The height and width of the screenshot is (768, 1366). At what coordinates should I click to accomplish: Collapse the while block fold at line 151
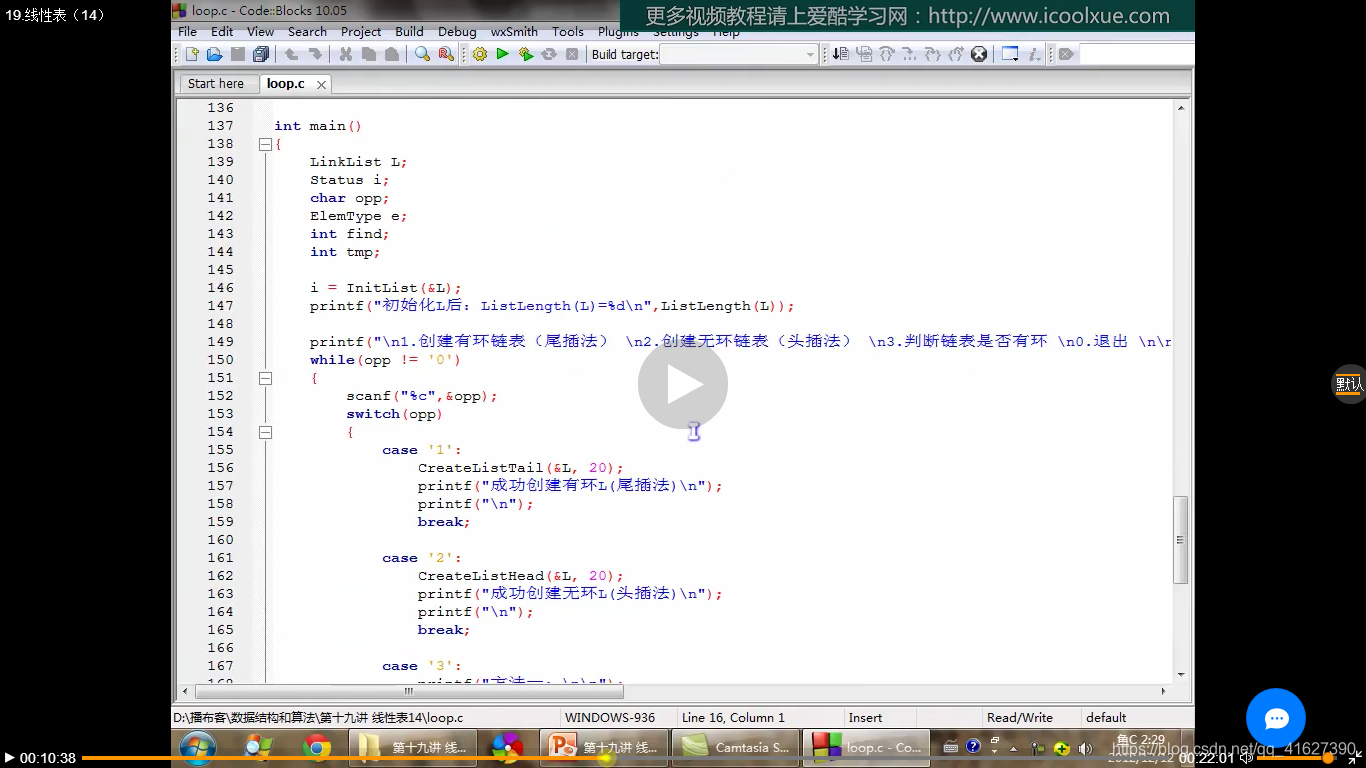pos(265,378)
